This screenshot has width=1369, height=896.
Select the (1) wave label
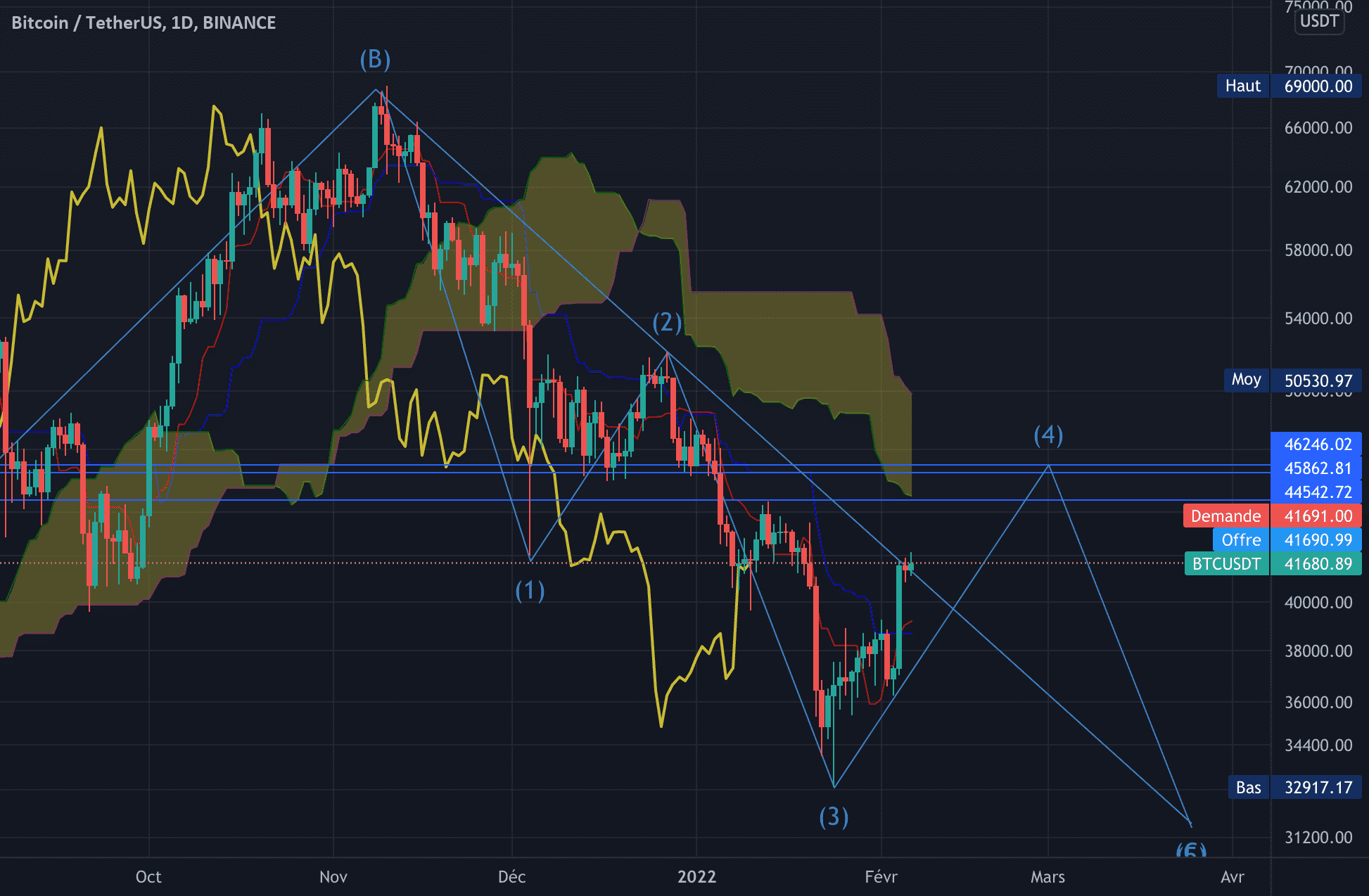[530, 590]
